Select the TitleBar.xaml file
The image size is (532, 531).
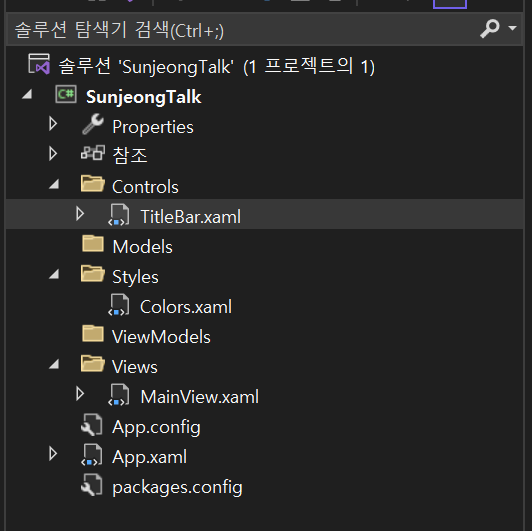click(190, 217)
